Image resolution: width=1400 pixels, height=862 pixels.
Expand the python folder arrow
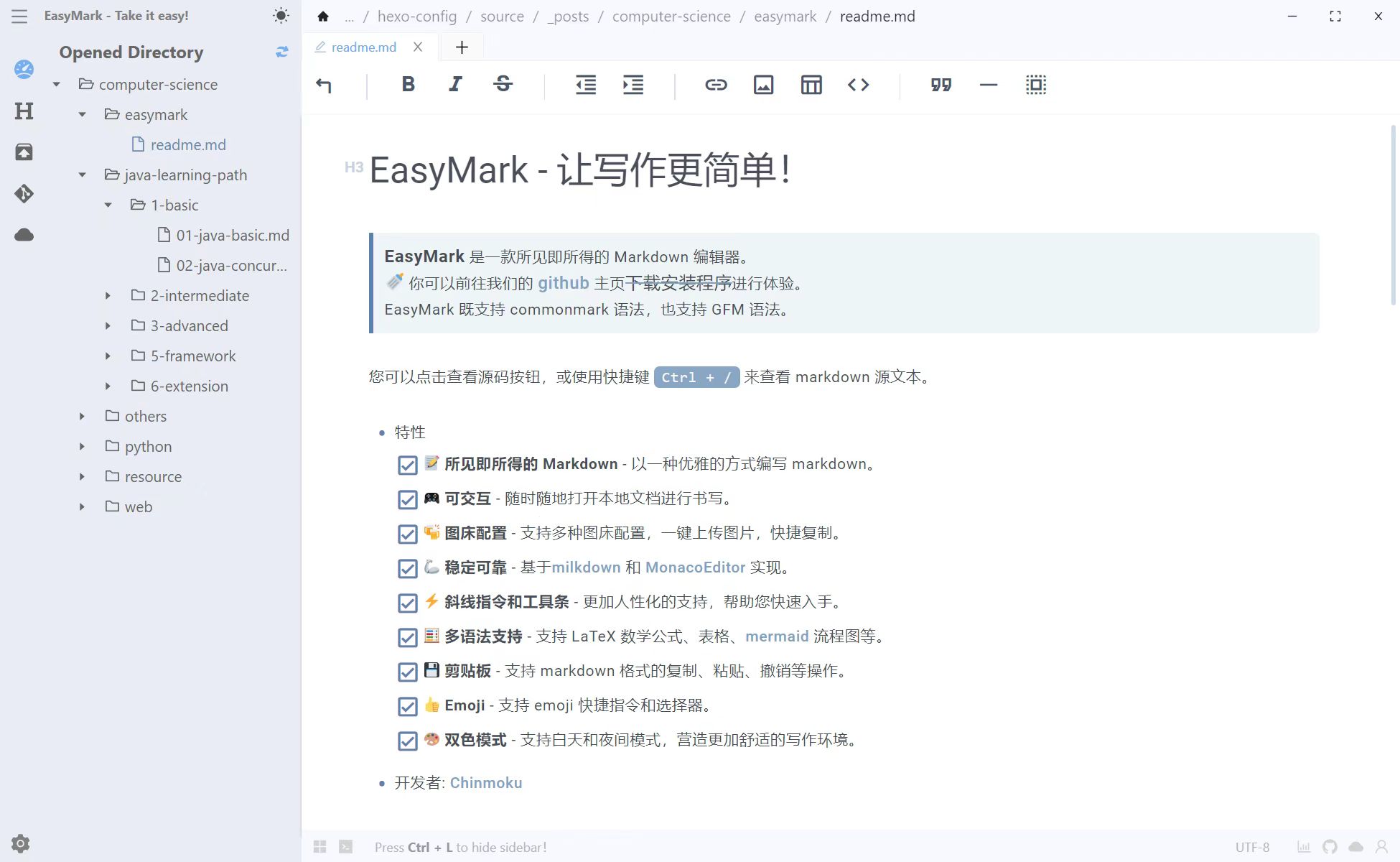83,447
